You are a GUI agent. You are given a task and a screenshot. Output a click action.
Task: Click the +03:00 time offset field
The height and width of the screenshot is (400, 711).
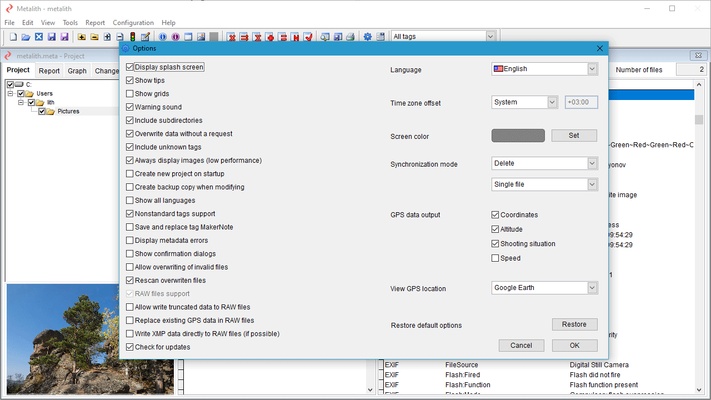(x=581, y=102)
